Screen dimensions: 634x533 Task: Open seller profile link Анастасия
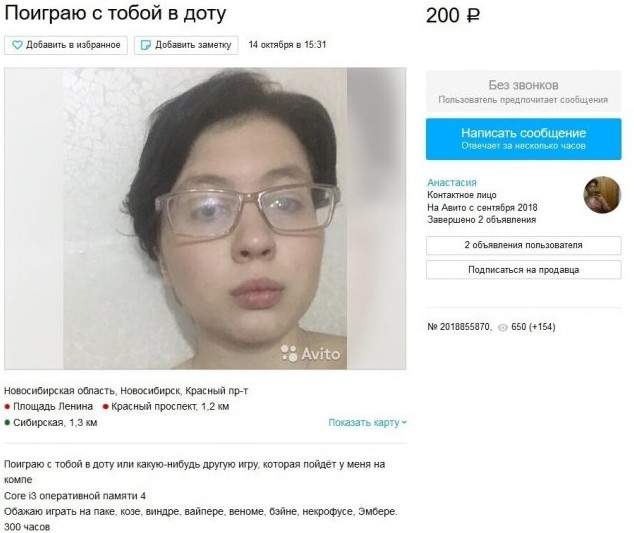point(452,182)
